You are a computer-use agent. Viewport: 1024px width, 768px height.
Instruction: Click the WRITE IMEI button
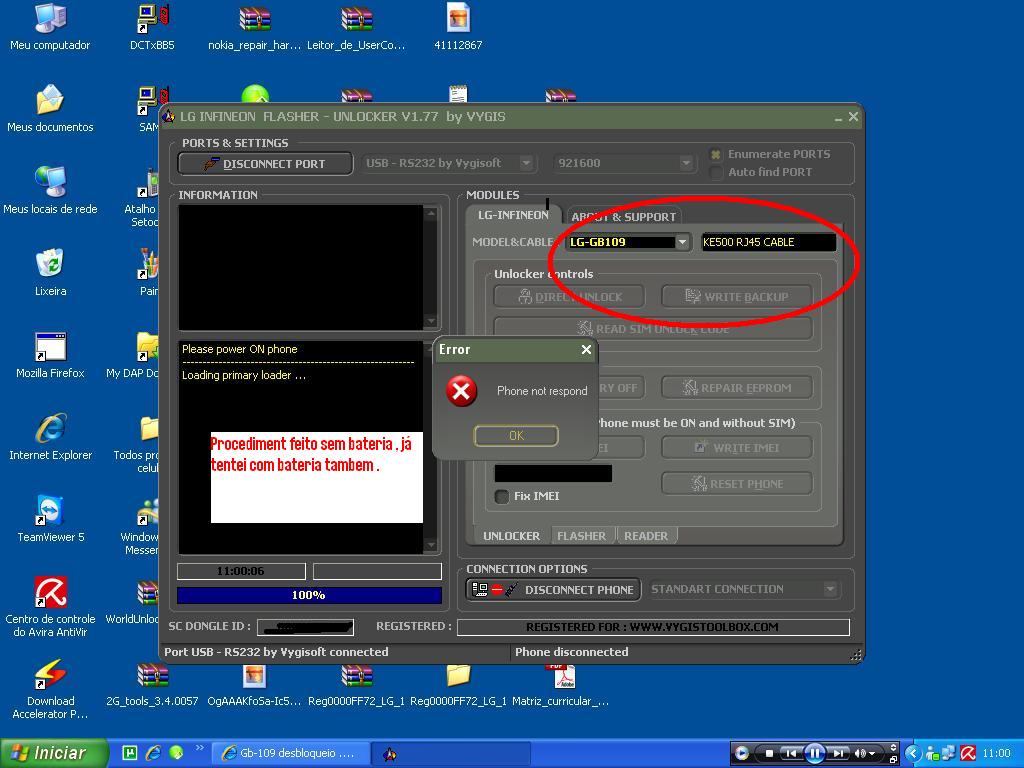coord(737,447)
